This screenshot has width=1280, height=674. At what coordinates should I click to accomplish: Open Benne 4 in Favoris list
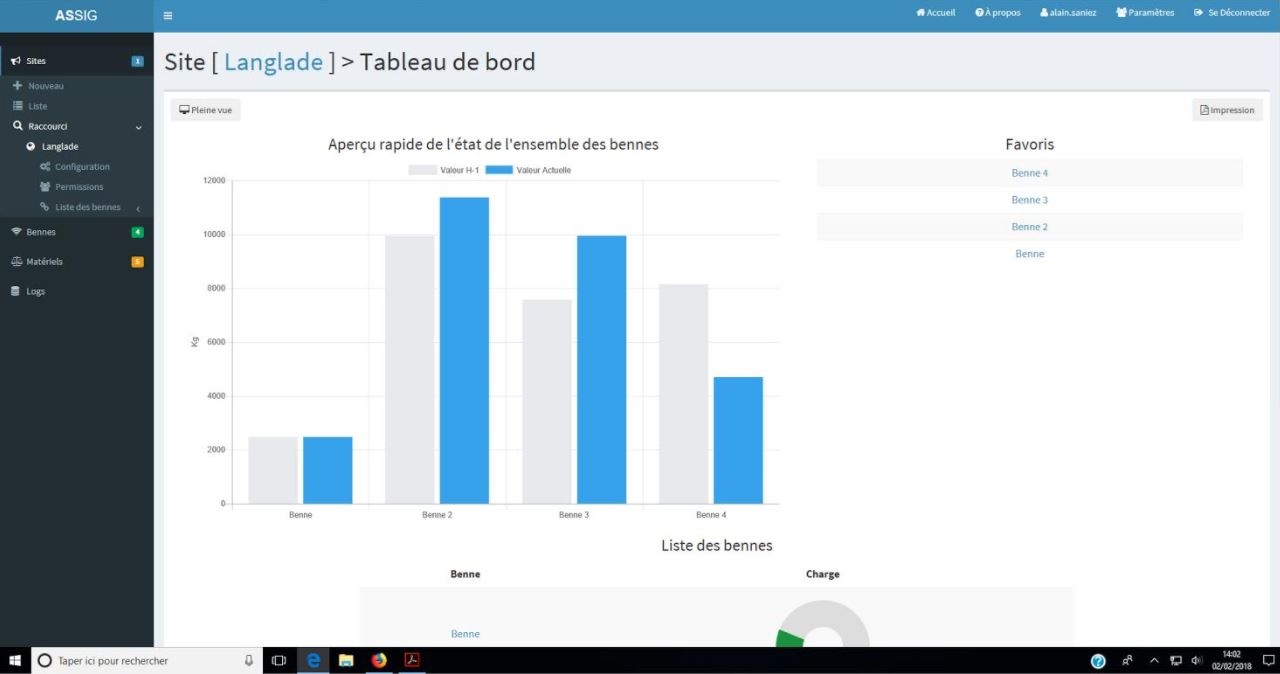(1029, 173)
